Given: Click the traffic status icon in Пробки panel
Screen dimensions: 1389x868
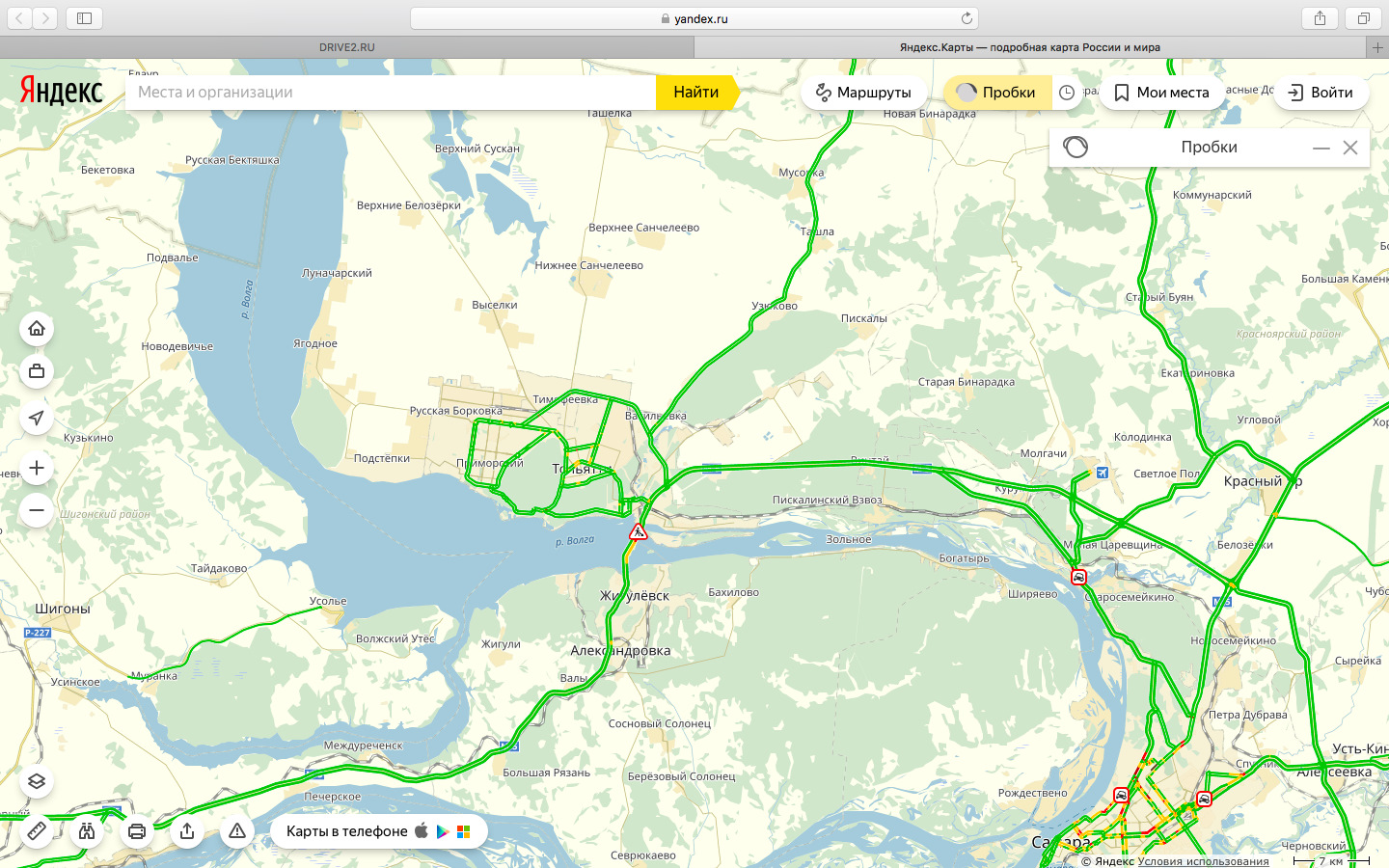Looking at the screenshot, I should [1076, 147].
